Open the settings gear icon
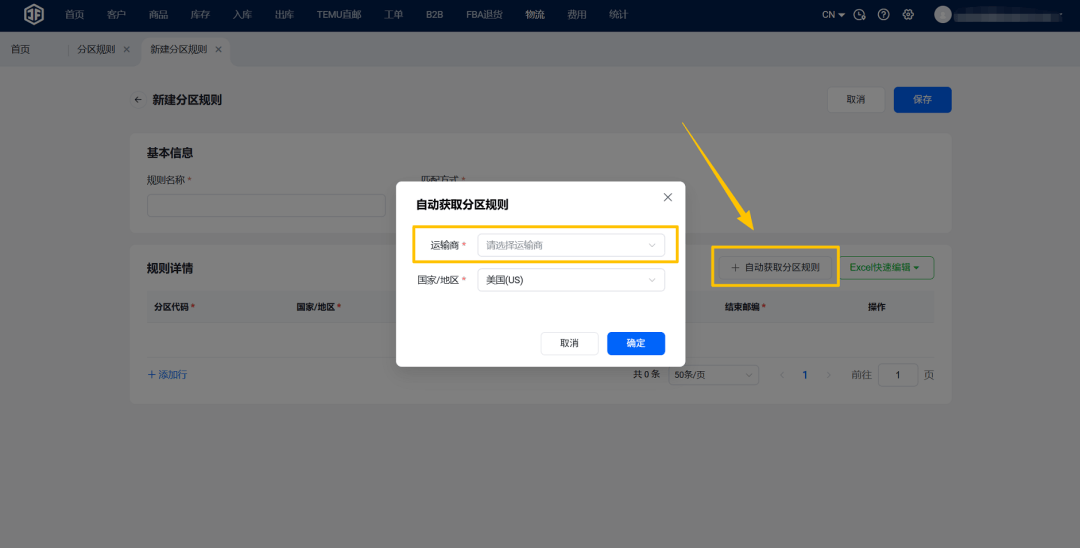The height and width of the screenshot is (548, 1080). [x=908, y=15]
